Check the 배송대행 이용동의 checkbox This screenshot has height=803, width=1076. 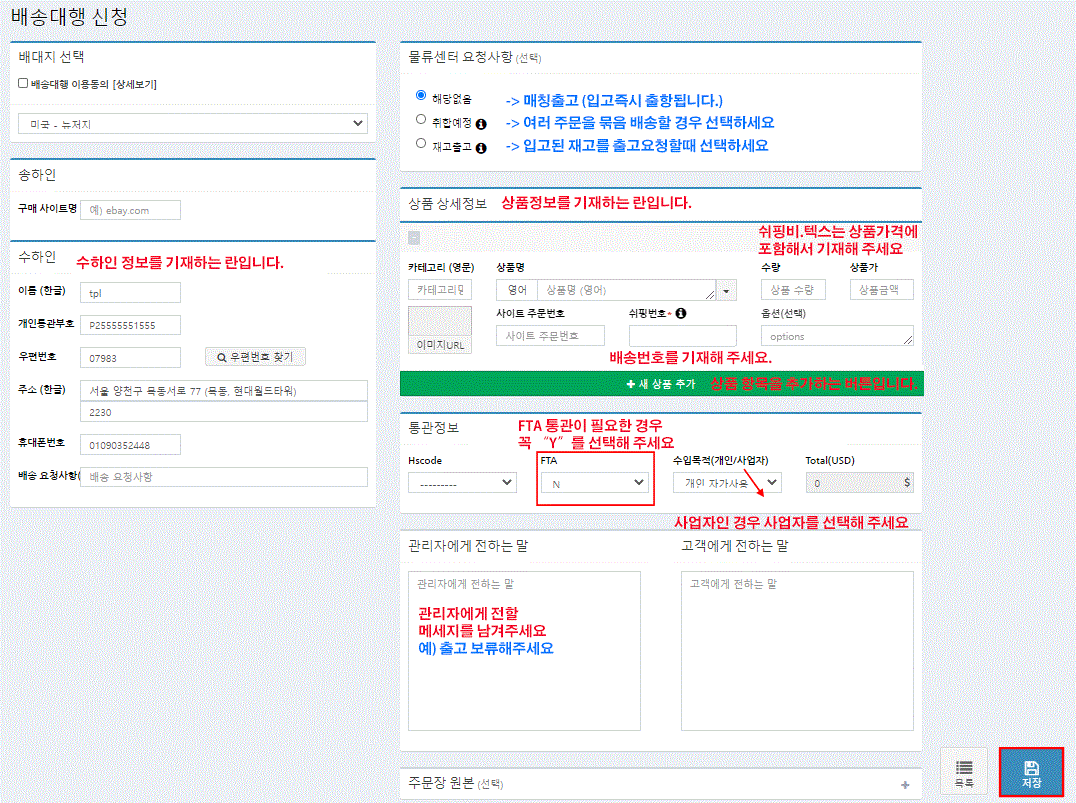click(23, 84)
